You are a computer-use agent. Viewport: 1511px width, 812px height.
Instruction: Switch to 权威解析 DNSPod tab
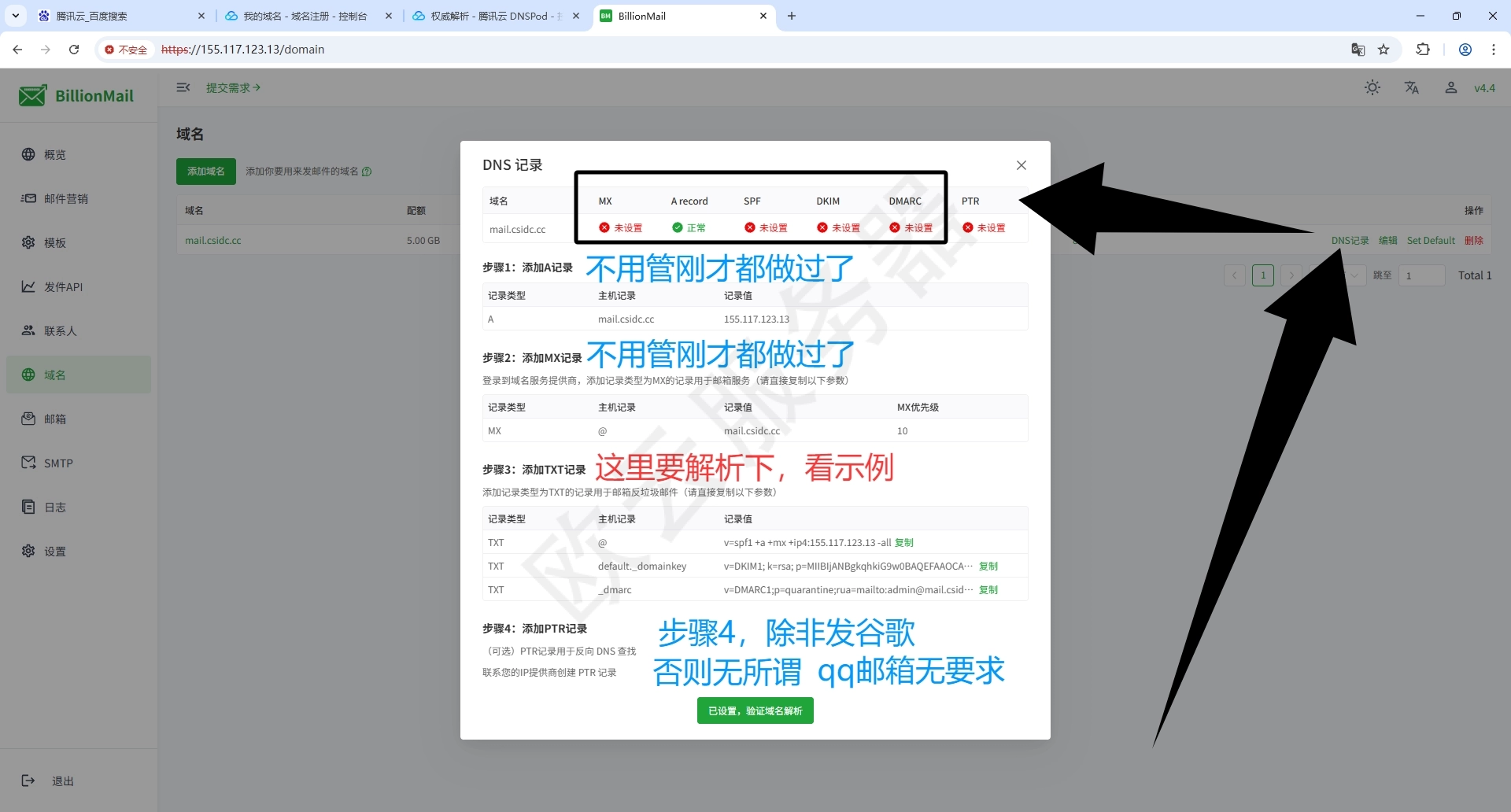click(496, 16)
